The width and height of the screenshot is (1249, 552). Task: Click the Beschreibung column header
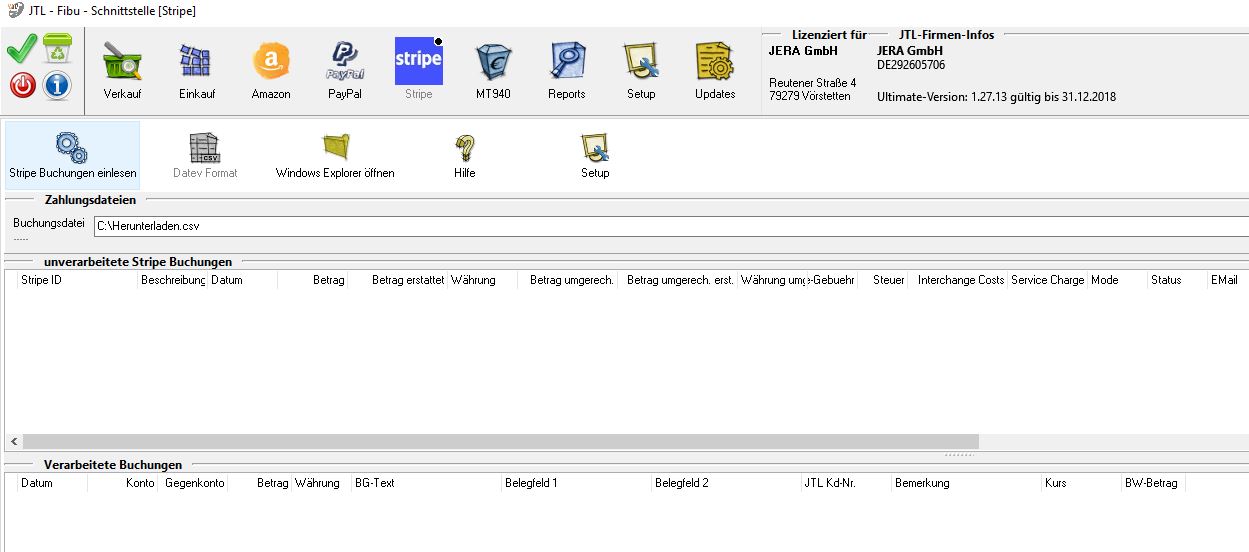pos(173,280)
